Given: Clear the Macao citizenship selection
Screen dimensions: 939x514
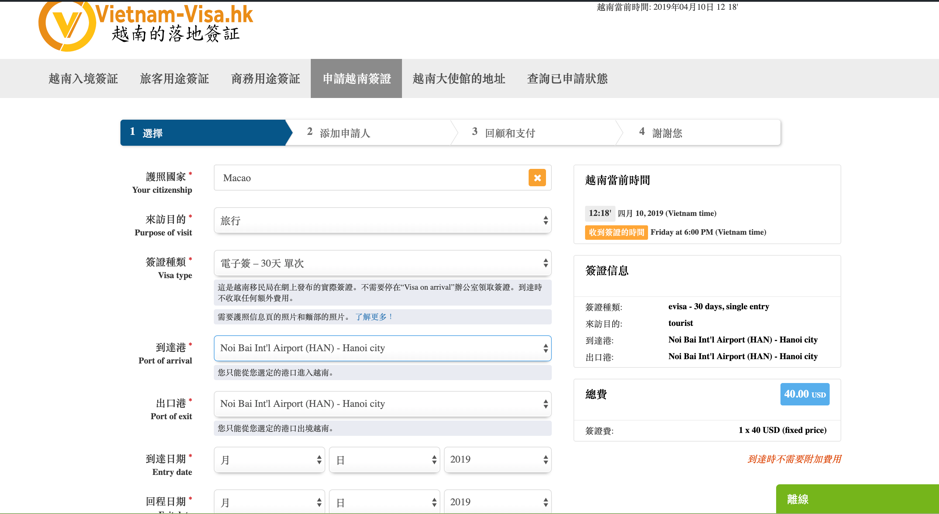Looking at the screenshot, I should click(537, 178).
